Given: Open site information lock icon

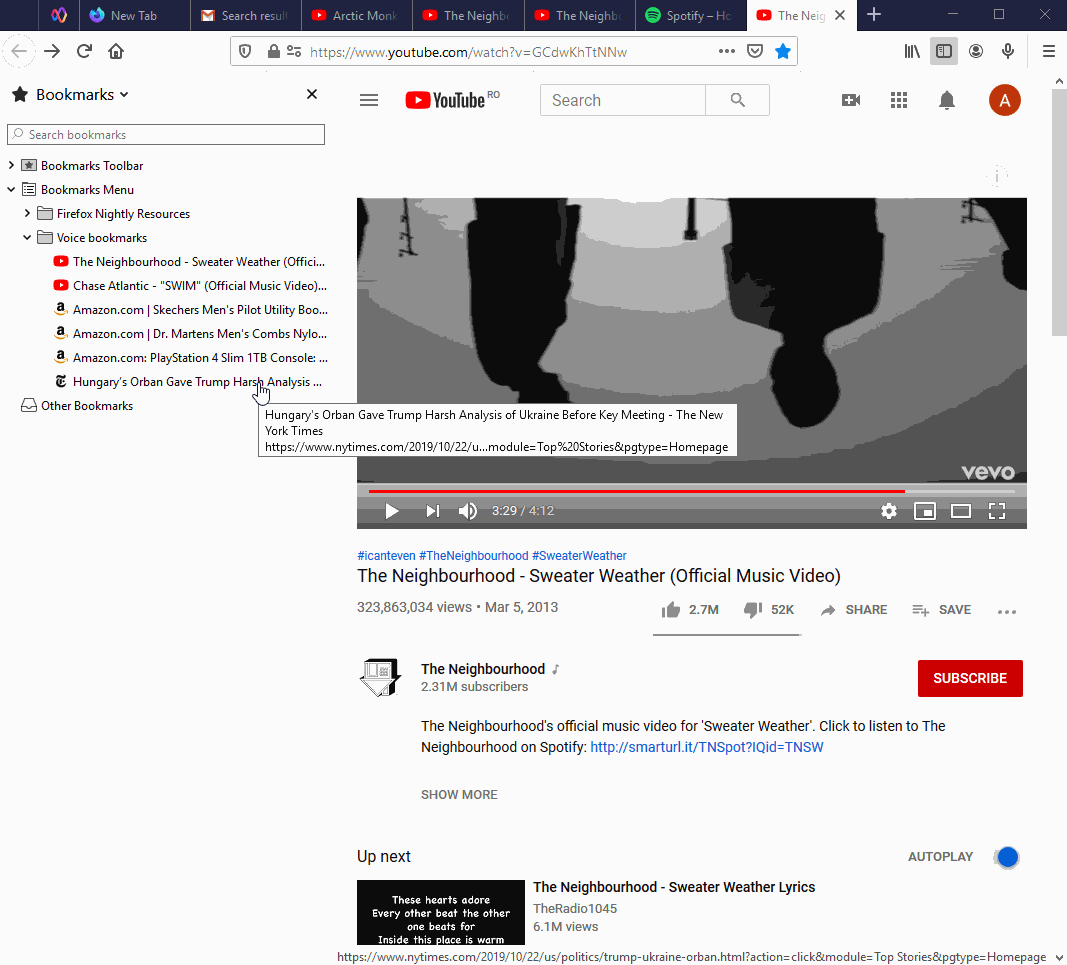Looking at the screenshot, I should click(274, 51).
